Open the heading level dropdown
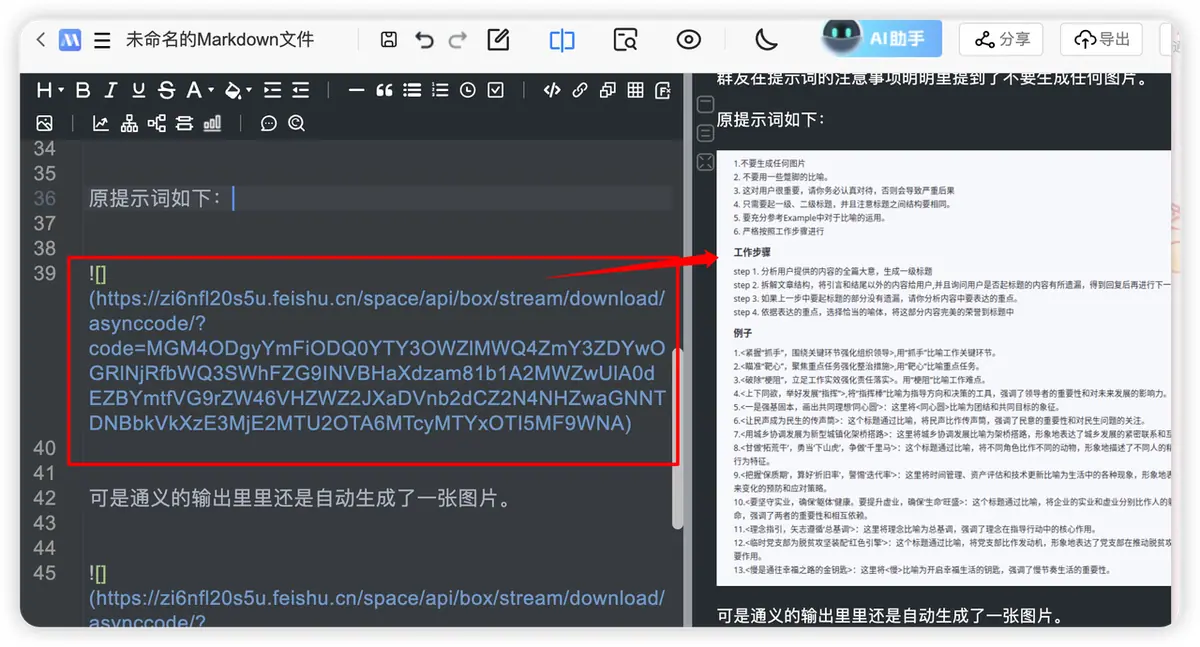This screenshot has width=1200, height=647. click(50, 90)
